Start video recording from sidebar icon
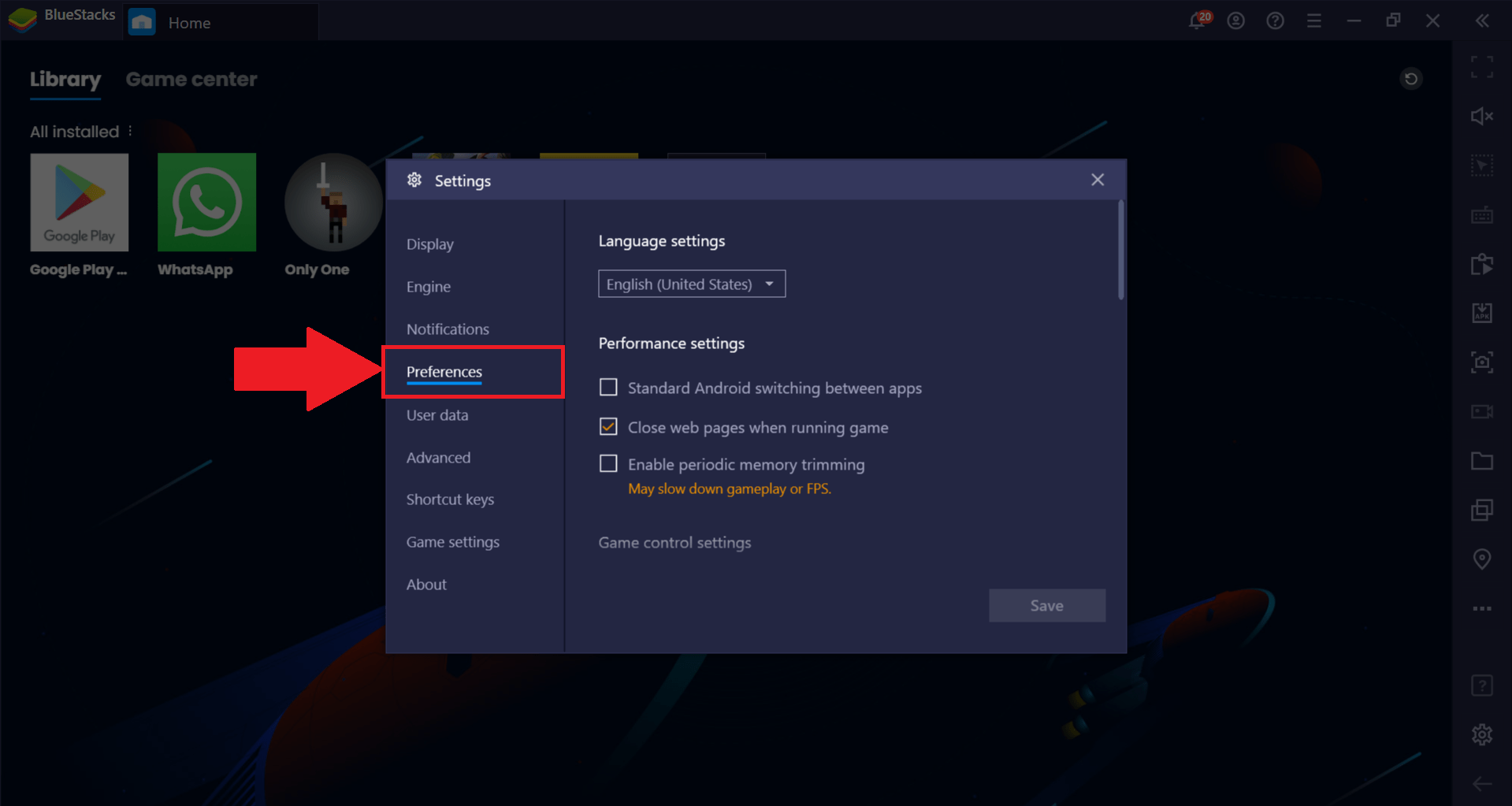 1482,411
